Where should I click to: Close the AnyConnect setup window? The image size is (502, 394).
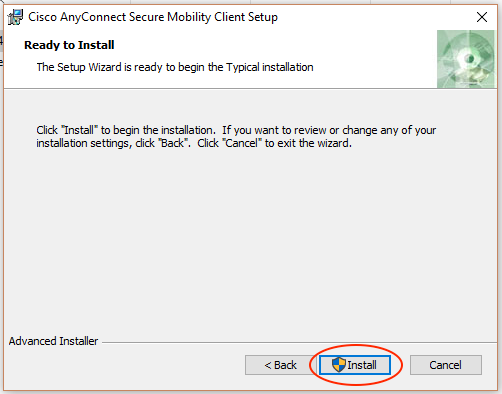pos(482,17)
